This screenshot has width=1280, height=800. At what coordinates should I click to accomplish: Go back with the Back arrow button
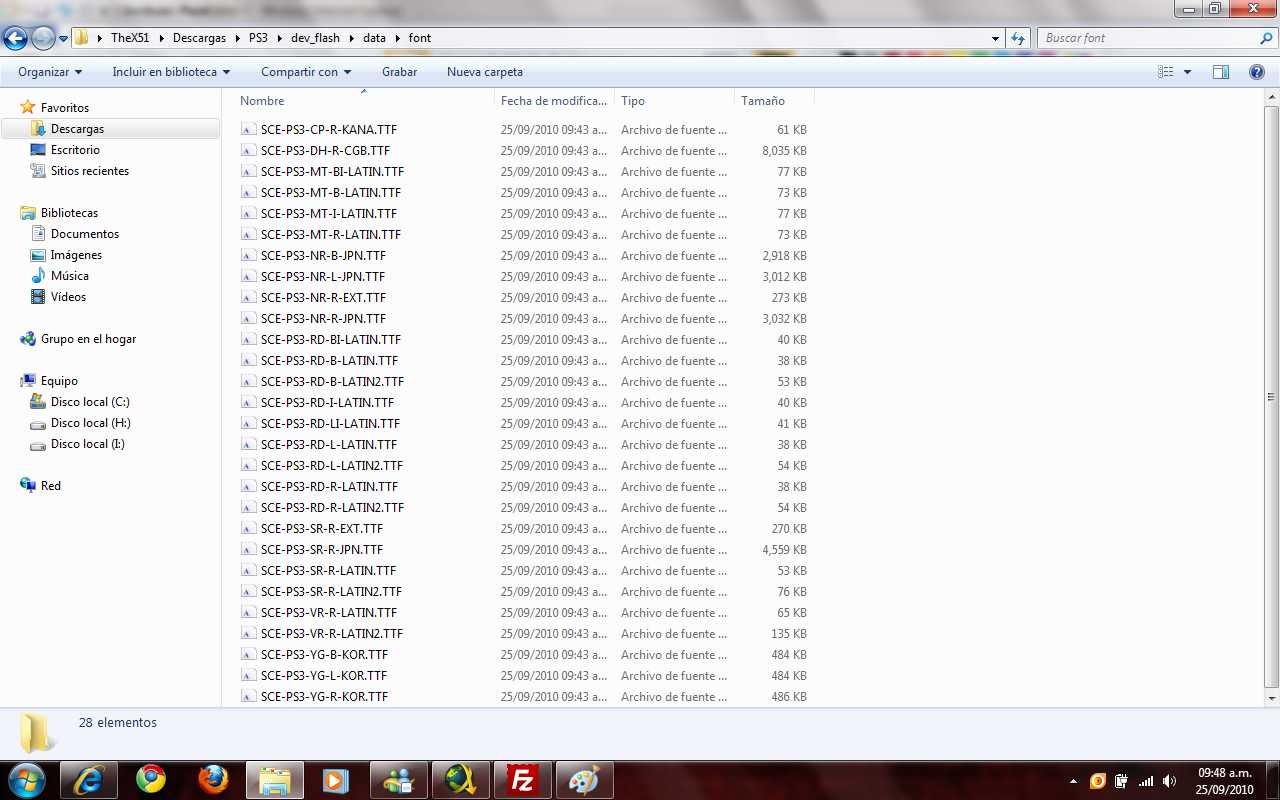click(x=16, y=39)
